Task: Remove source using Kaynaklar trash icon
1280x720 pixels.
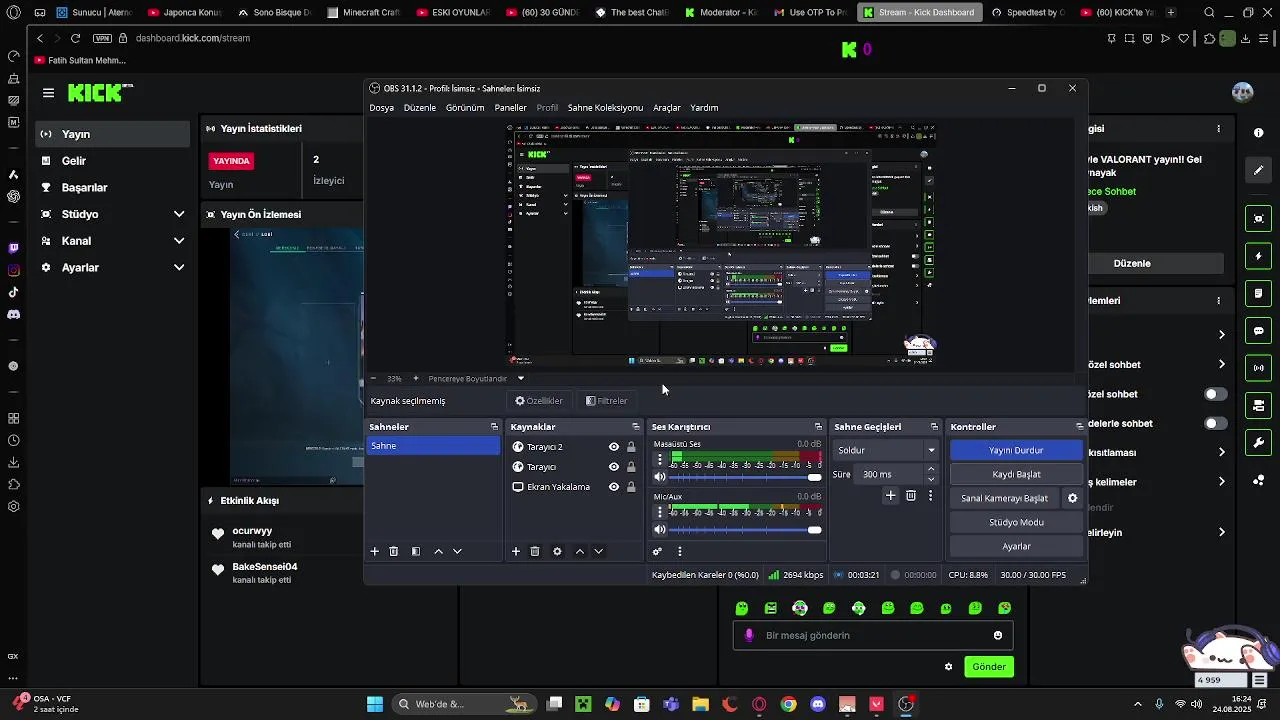Action: tap(535, 551)
